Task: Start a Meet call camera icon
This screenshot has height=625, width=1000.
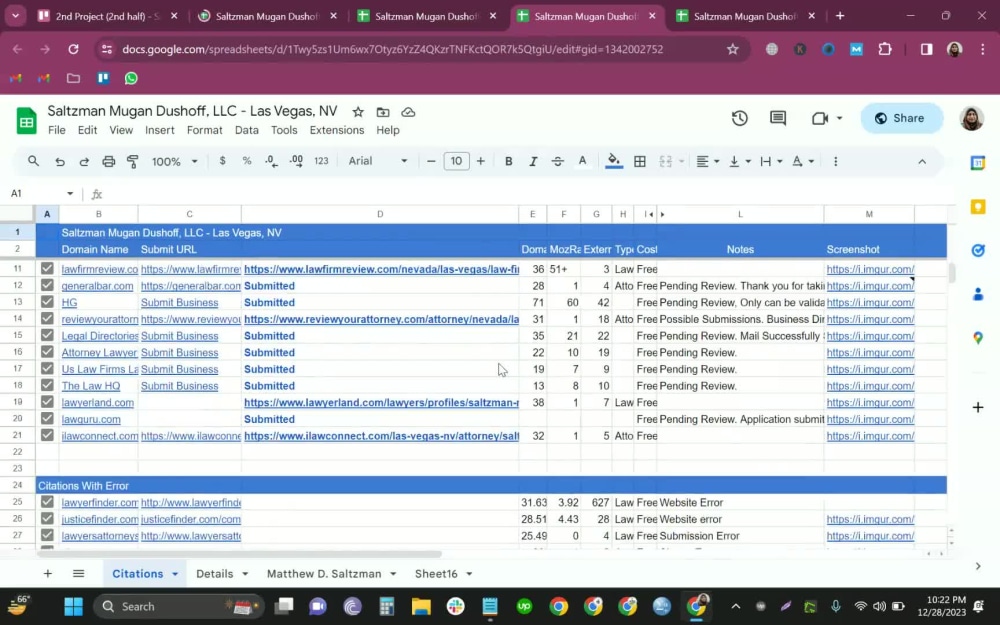Action: 820,118
